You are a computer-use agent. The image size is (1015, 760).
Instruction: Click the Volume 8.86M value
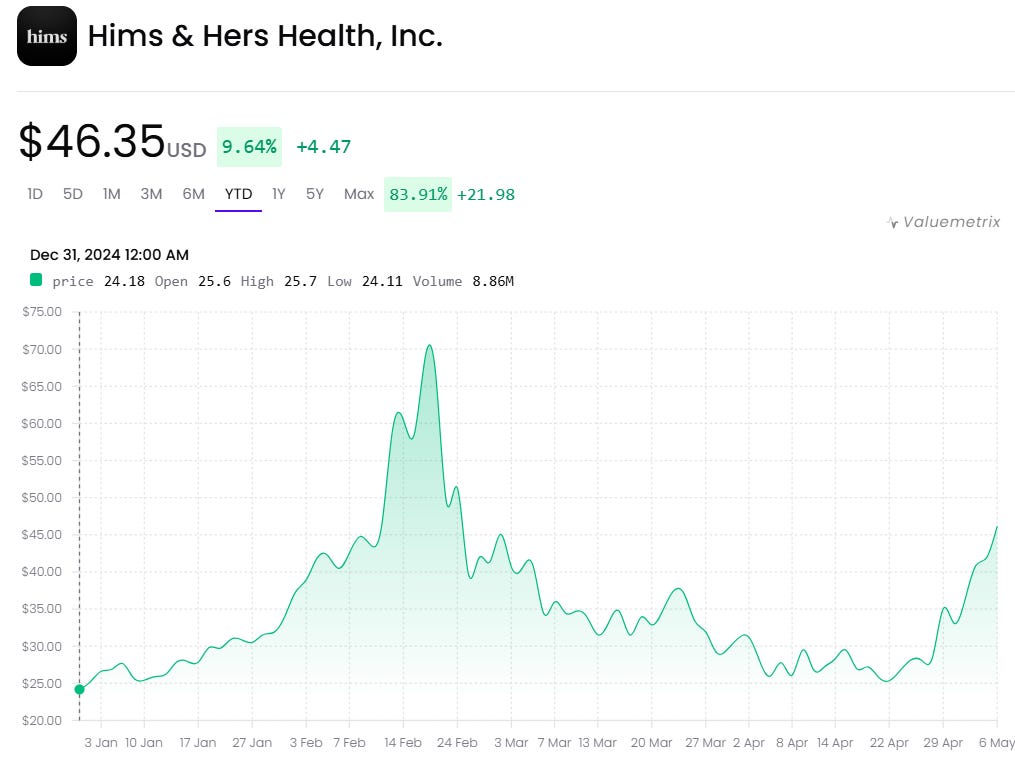coord(463,282)
